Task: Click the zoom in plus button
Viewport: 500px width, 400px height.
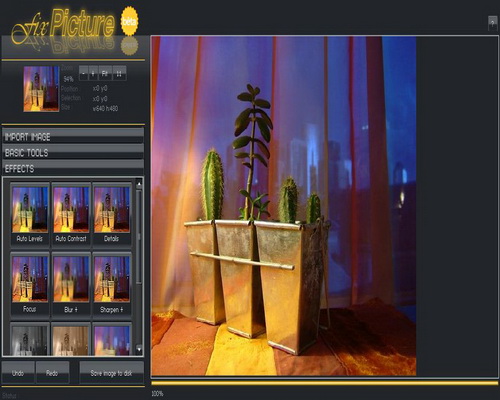Action: coord(93,73)
